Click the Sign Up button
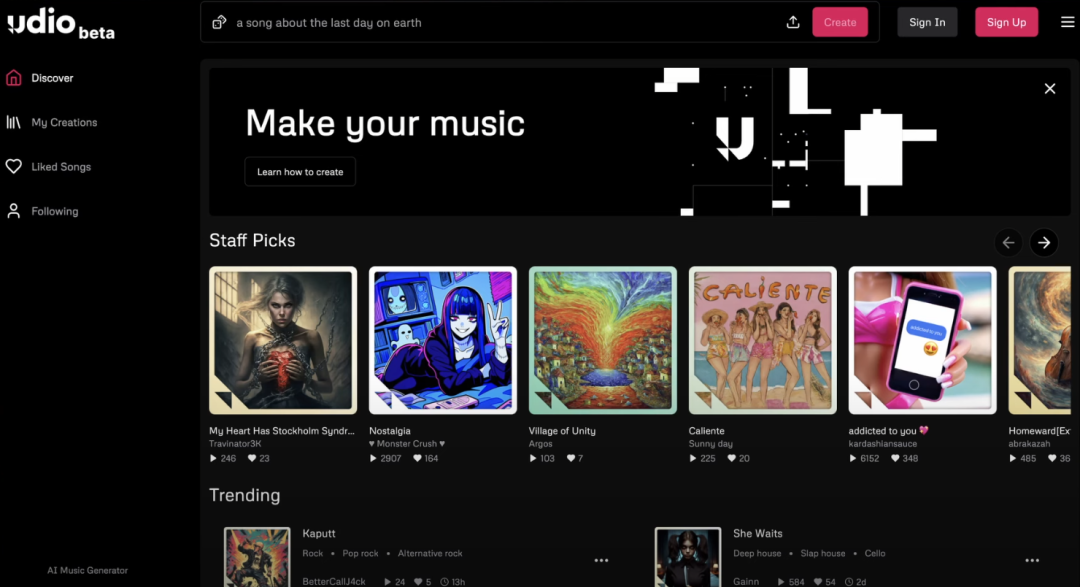1080x587 pixels. pyautogui.click(x=1006, y=22)
